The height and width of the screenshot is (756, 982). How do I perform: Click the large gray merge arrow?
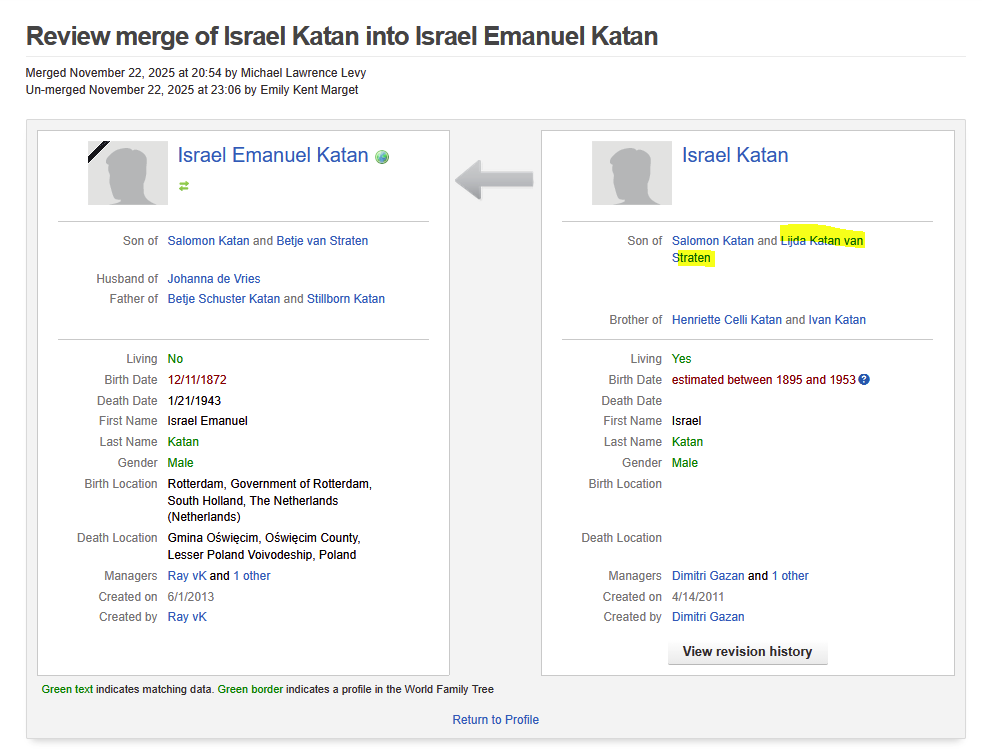494,180
